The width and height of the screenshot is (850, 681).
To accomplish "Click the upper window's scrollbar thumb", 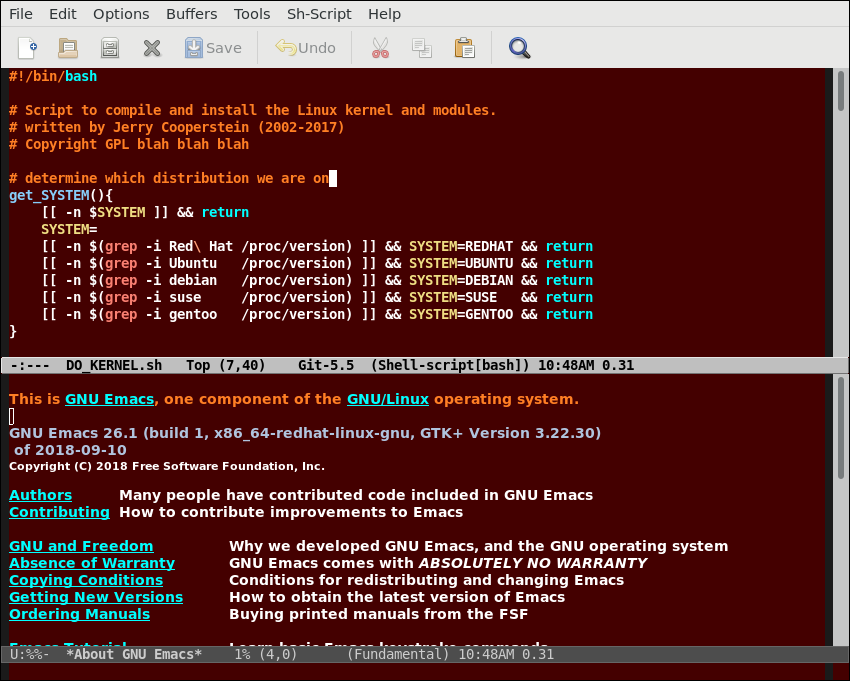I will (x=841, y=91).
